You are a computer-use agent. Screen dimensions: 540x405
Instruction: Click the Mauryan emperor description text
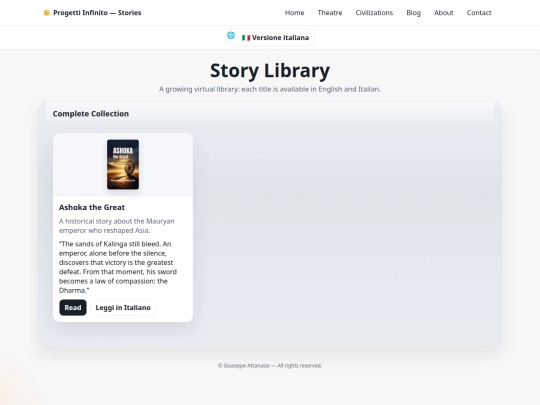(x=117, y=226)
